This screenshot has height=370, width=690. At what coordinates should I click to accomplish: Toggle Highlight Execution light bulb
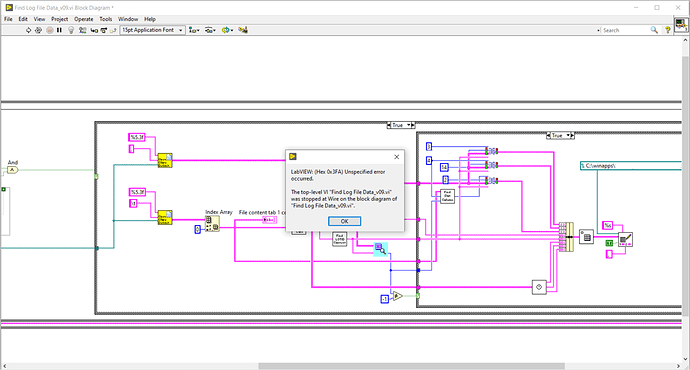pyautogui.click(x=71, y=30)
